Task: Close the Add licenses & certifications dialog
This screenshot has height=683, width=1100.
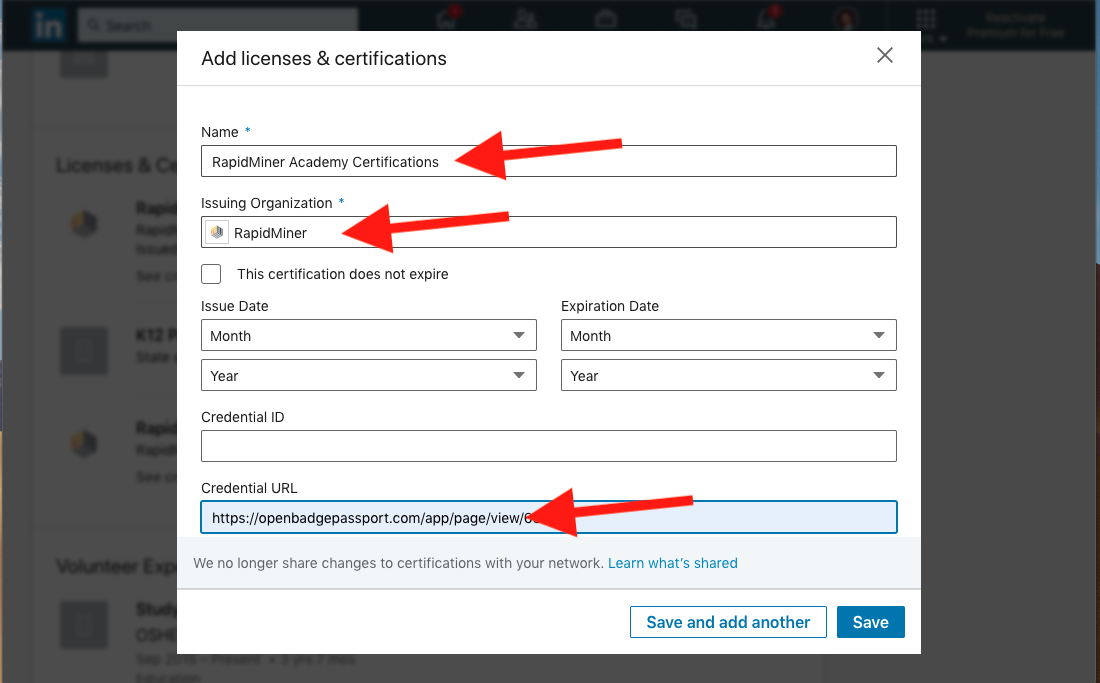Action: click(885, 55)
